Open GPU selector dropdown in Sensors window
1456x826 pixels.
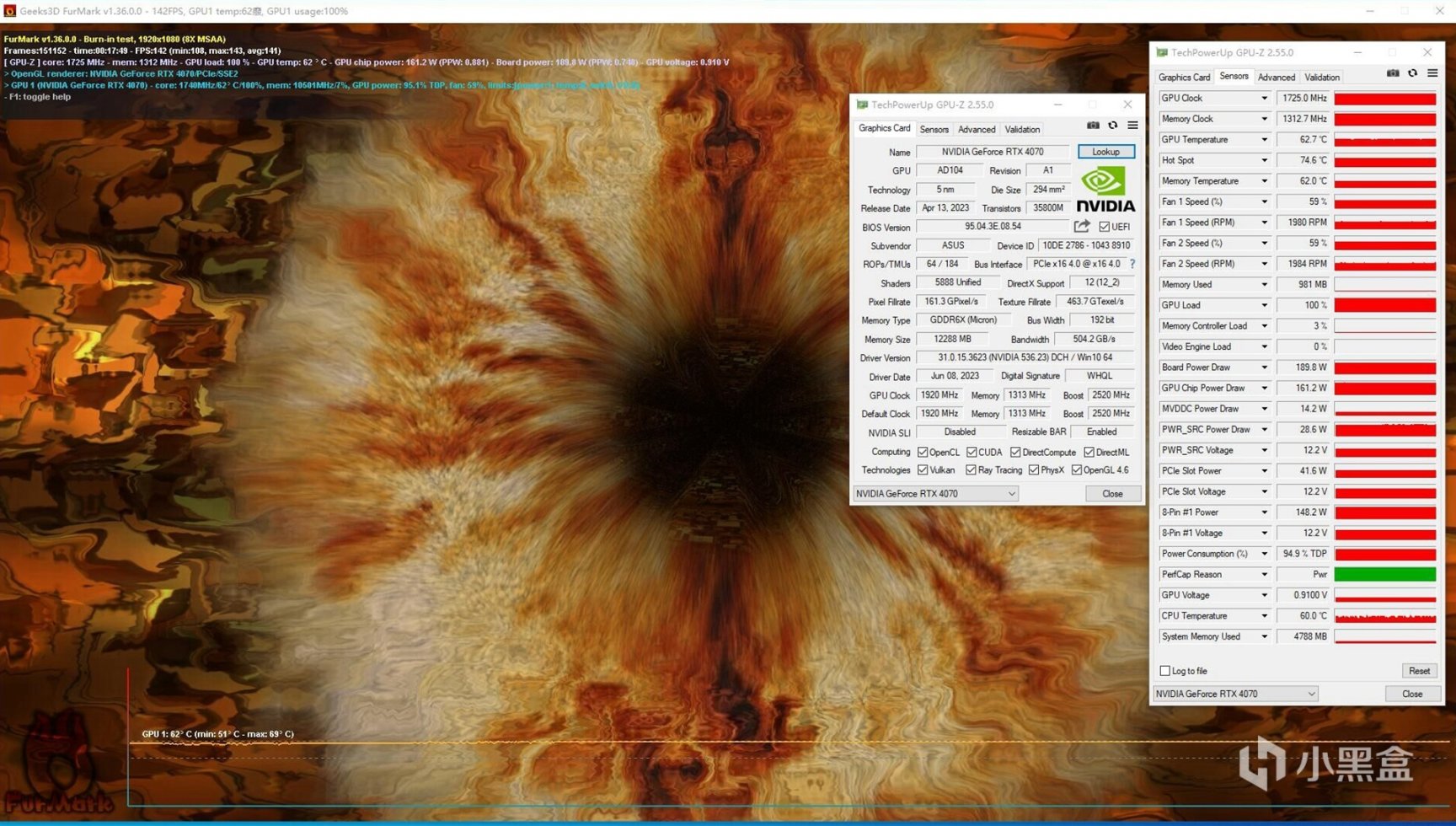click(1235, 694)
